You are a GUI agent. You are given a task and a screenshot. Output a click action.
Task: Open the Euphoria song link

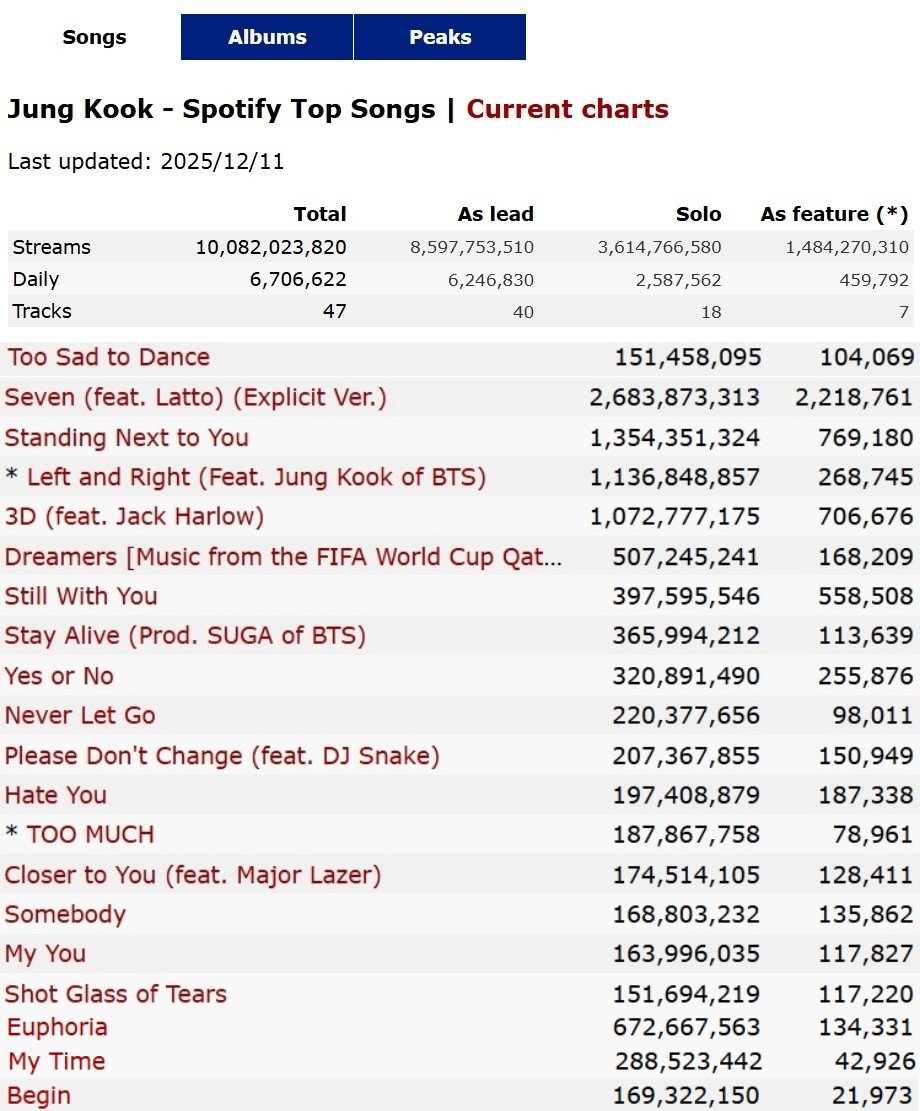tap(57, 1027)
